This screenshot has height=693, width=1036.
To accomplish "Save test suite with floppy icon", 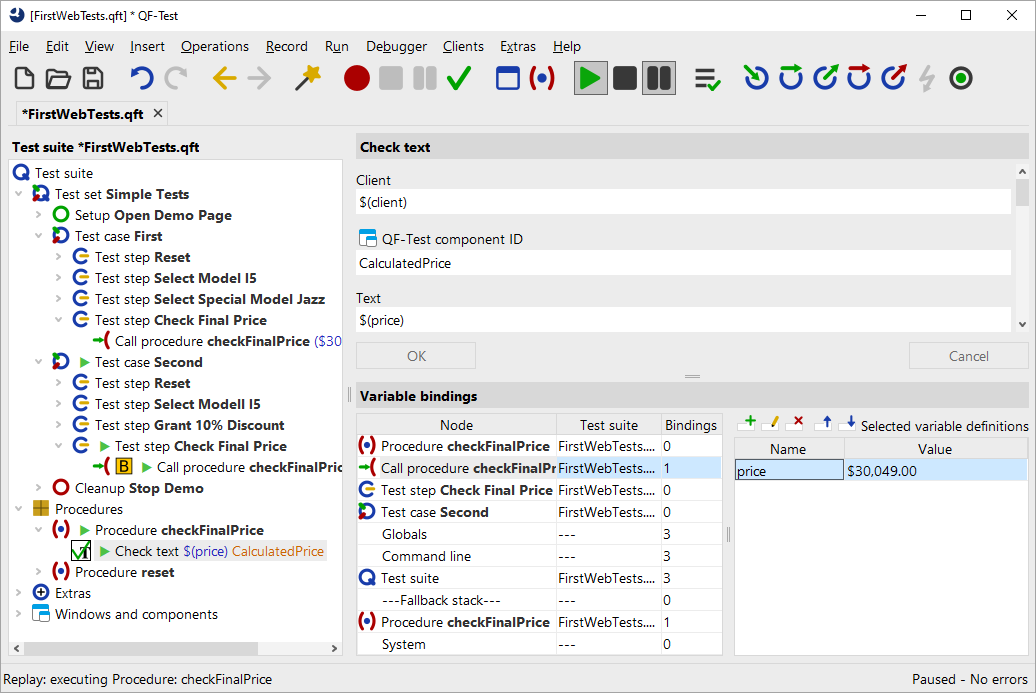I will [x=93, y=78].
